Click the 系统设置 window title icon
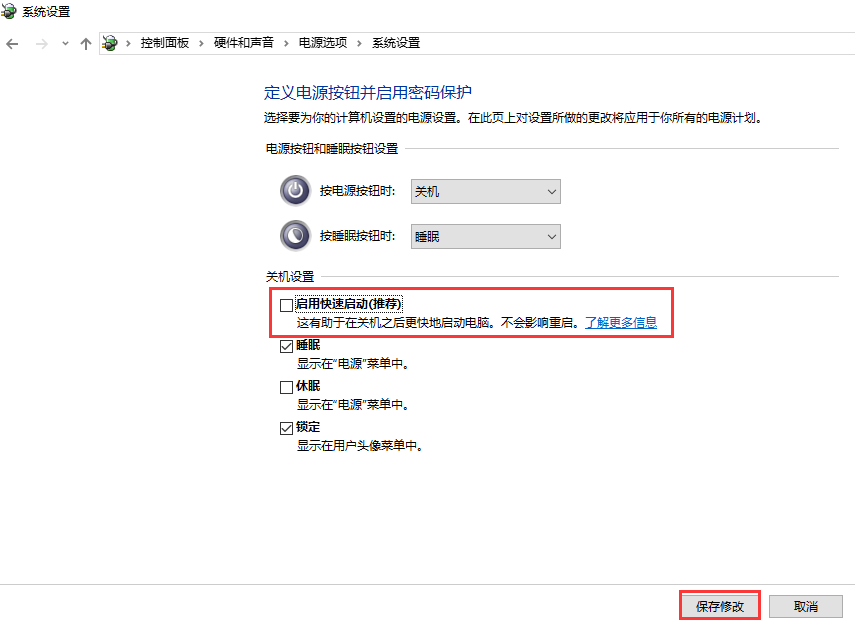This screenshot has width=855, height=622. (x=10, y=10)
